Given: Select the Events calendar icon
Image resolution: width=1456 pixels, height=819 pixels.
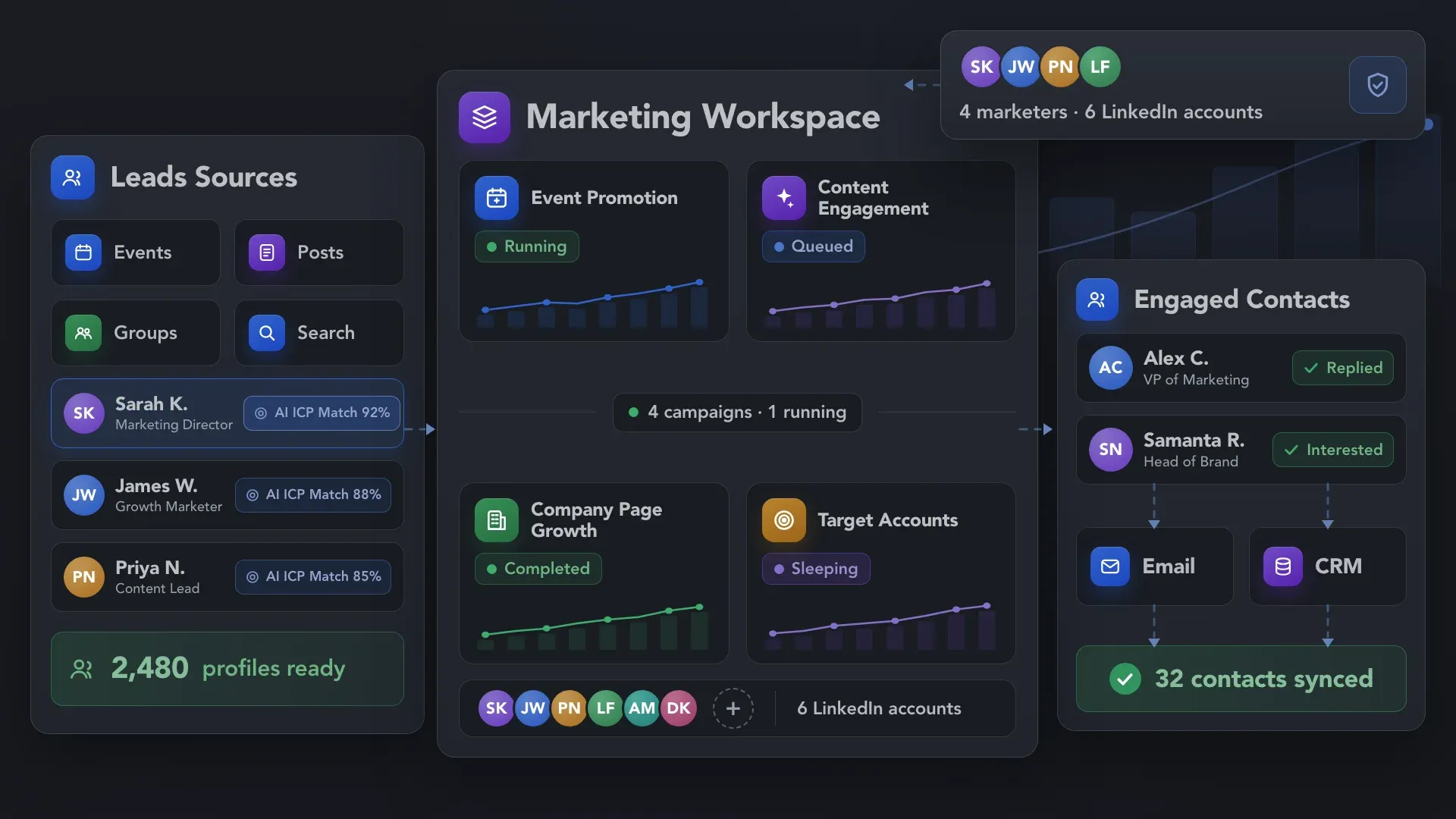Looking at the screenshot, I should tap(83, 253).
